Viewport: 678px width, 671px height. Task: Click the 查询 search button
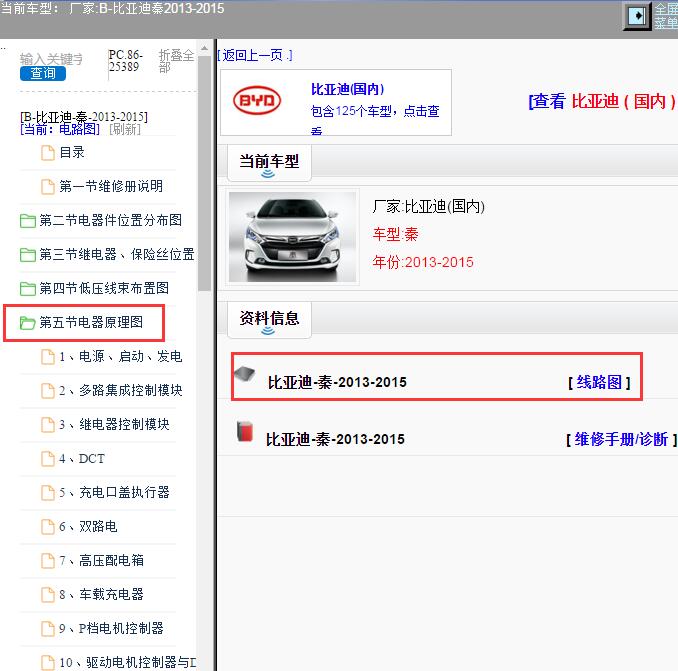[43, 73]
